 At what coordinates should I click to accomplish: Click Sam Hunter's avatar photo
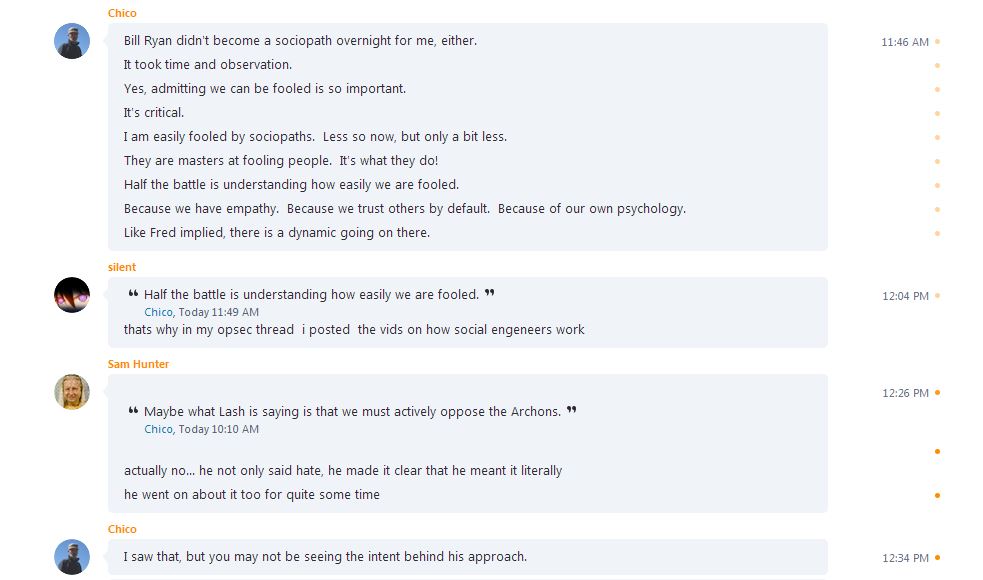point(72,393)
